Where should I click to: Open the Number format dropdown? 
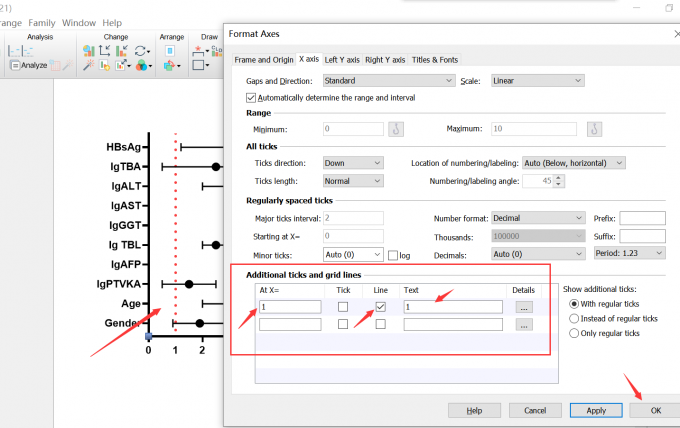536,218
